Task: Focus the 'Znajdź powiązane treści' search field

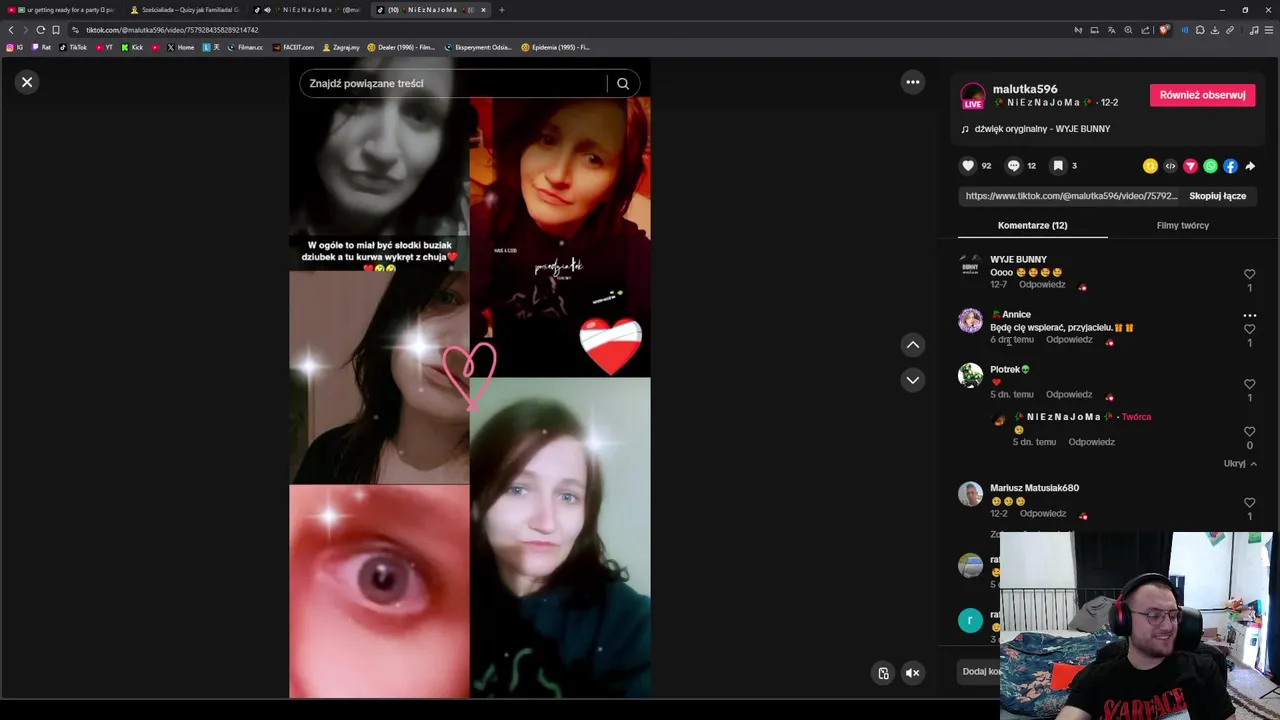Action: coord(452,83)
